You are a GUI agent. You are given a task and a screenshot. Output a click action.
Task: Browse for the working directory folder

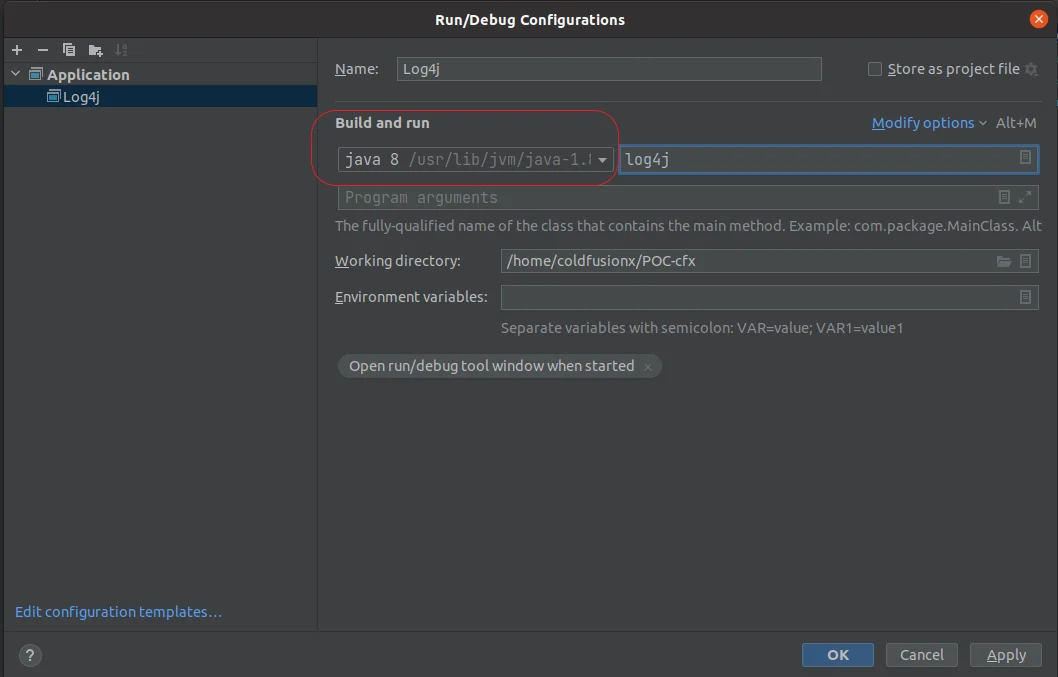[1004, 261]
